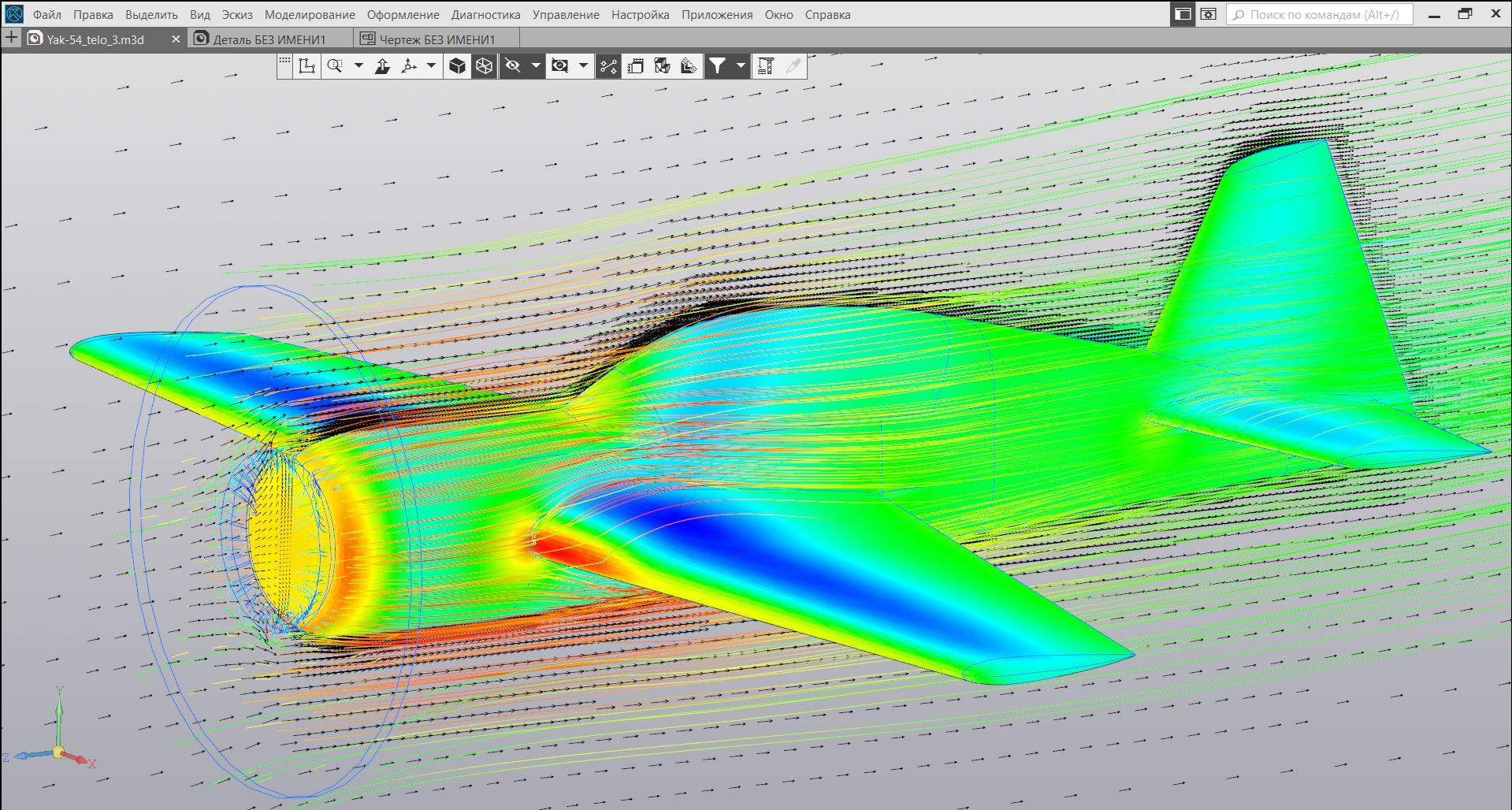
Task: Click the local coordinate system icon
Action: tap(306, 66)
